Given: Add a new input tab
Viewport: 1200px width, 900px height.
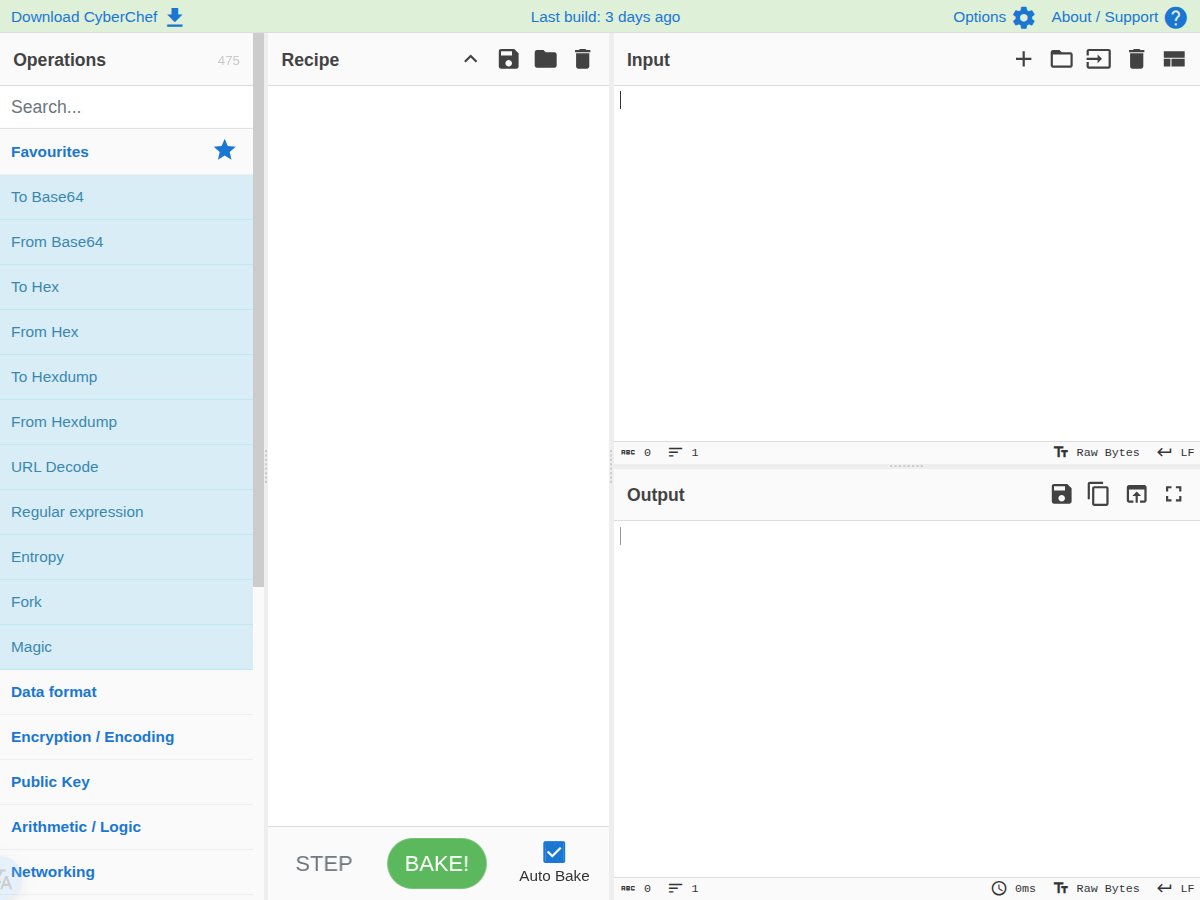Looking at the screenshot, I should pos(1023,59).
